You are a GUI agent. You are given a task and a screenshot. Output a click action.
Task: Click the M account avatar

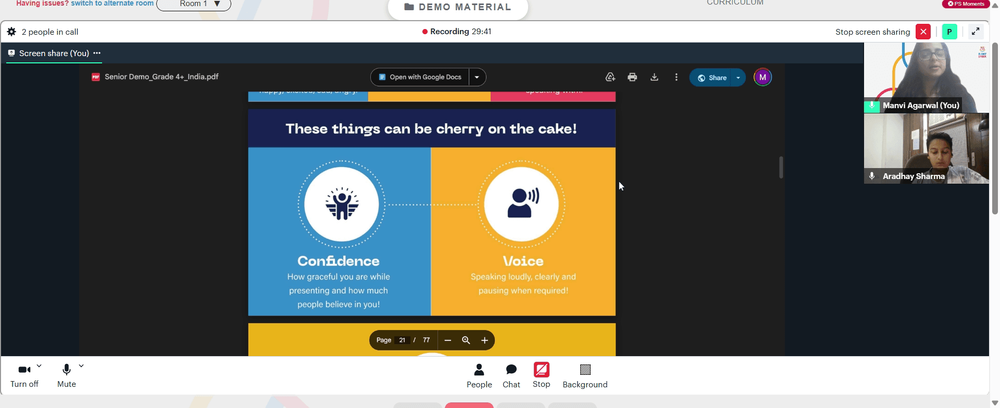762,77
